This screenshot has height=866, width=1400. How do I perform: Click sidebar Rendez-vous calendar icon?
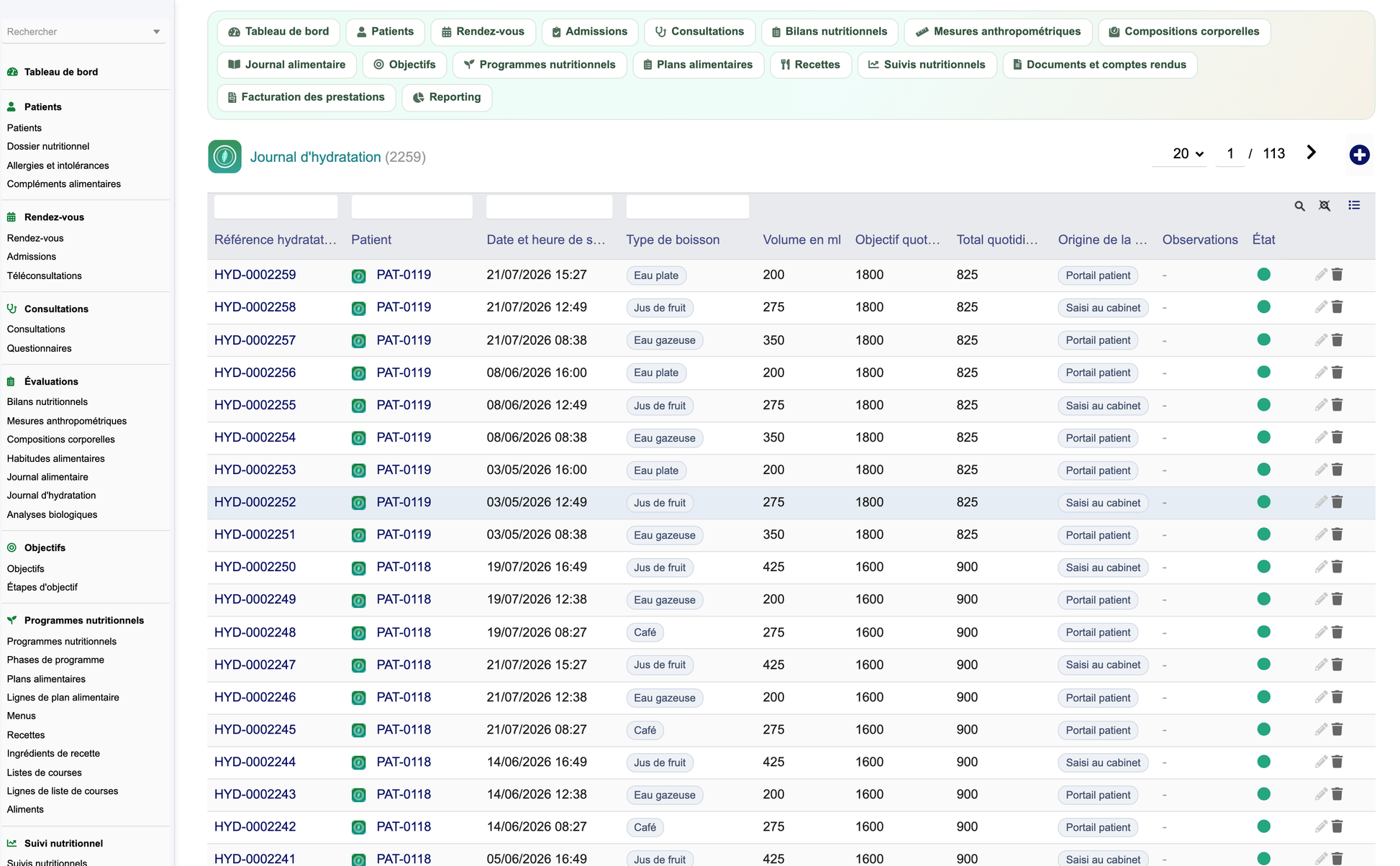coord(12,217)
